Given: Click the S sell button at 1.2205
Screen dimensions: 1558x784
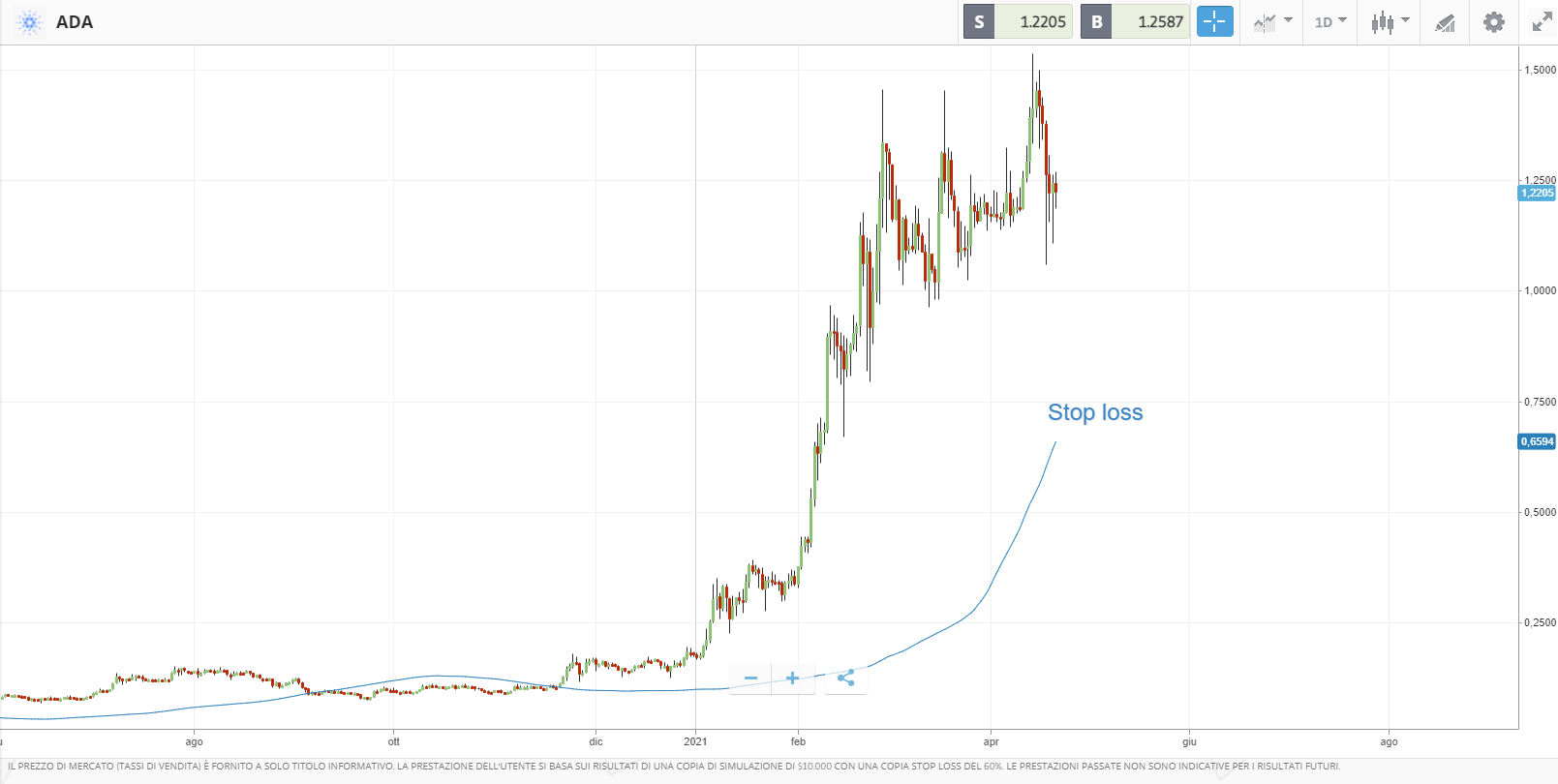Looking at the screenshot, I should tap(1018, 21).
